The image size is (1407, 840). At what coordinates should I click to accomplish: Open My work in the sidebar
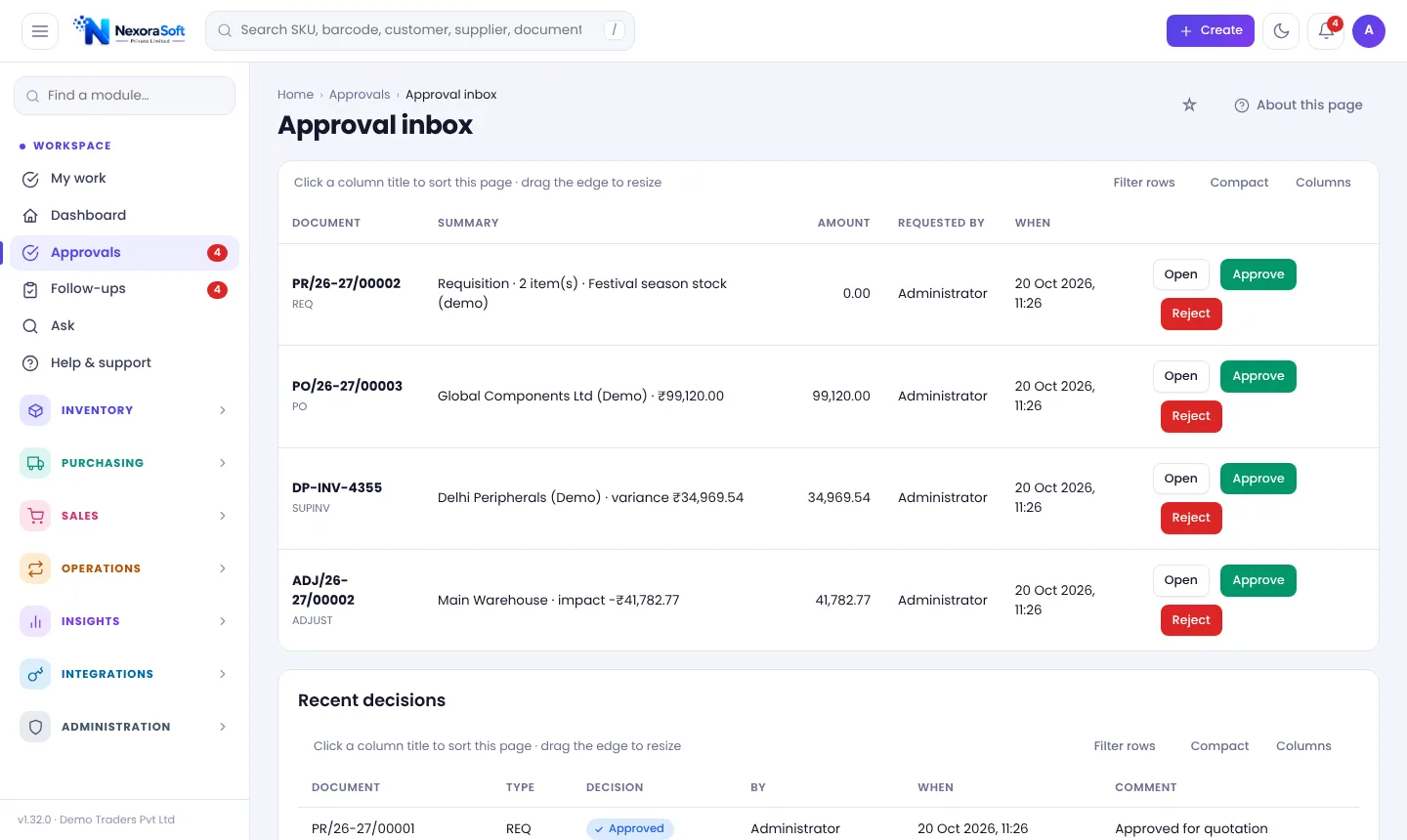pos(125,179)
